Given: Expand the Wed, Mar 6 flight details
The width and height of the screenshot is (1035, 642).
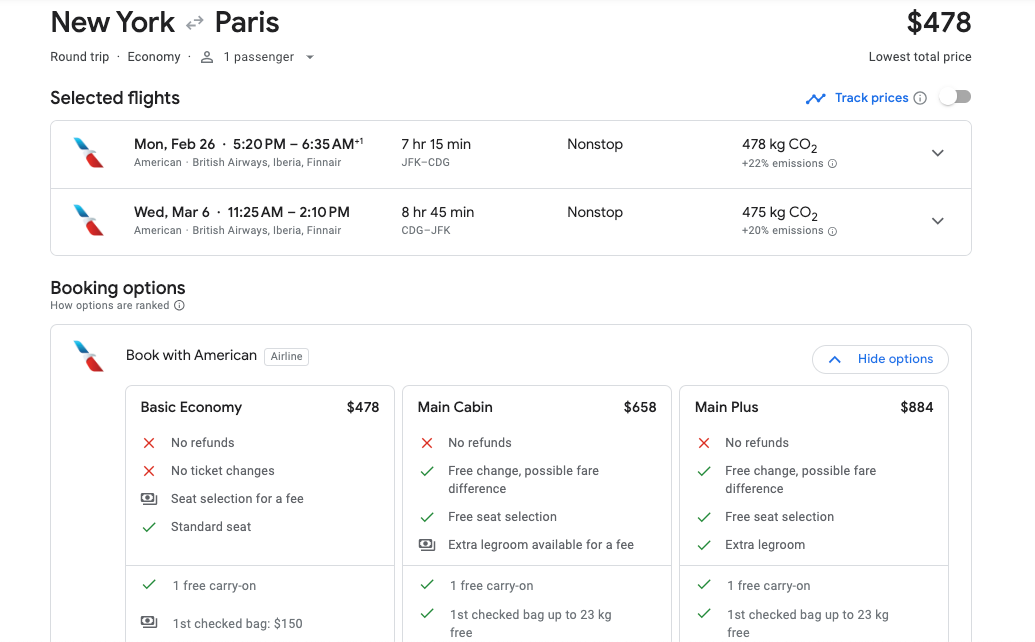Looking at the screenshot, I should pos(937,221).
